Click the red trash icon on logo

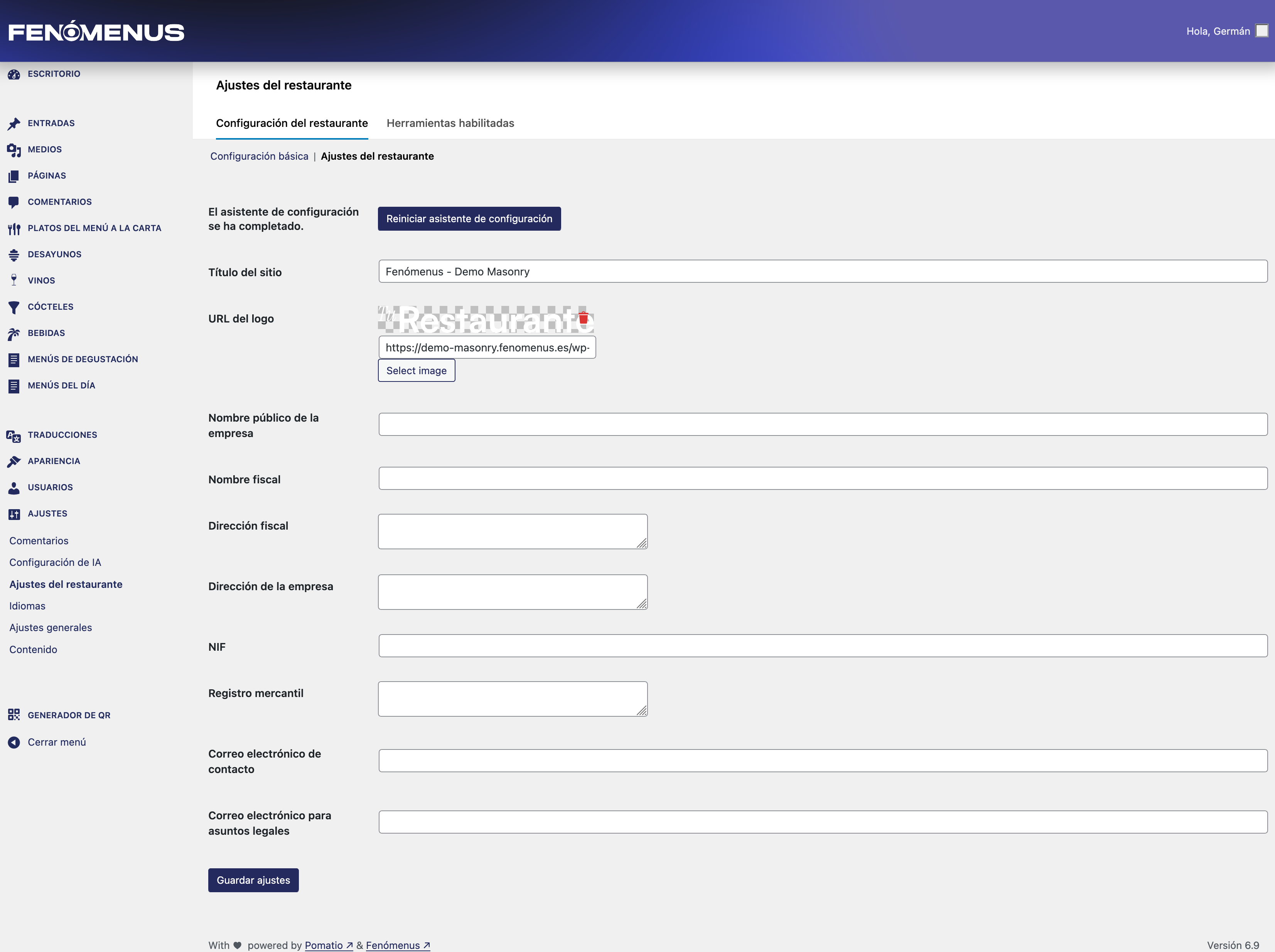(x=583, y=317)
